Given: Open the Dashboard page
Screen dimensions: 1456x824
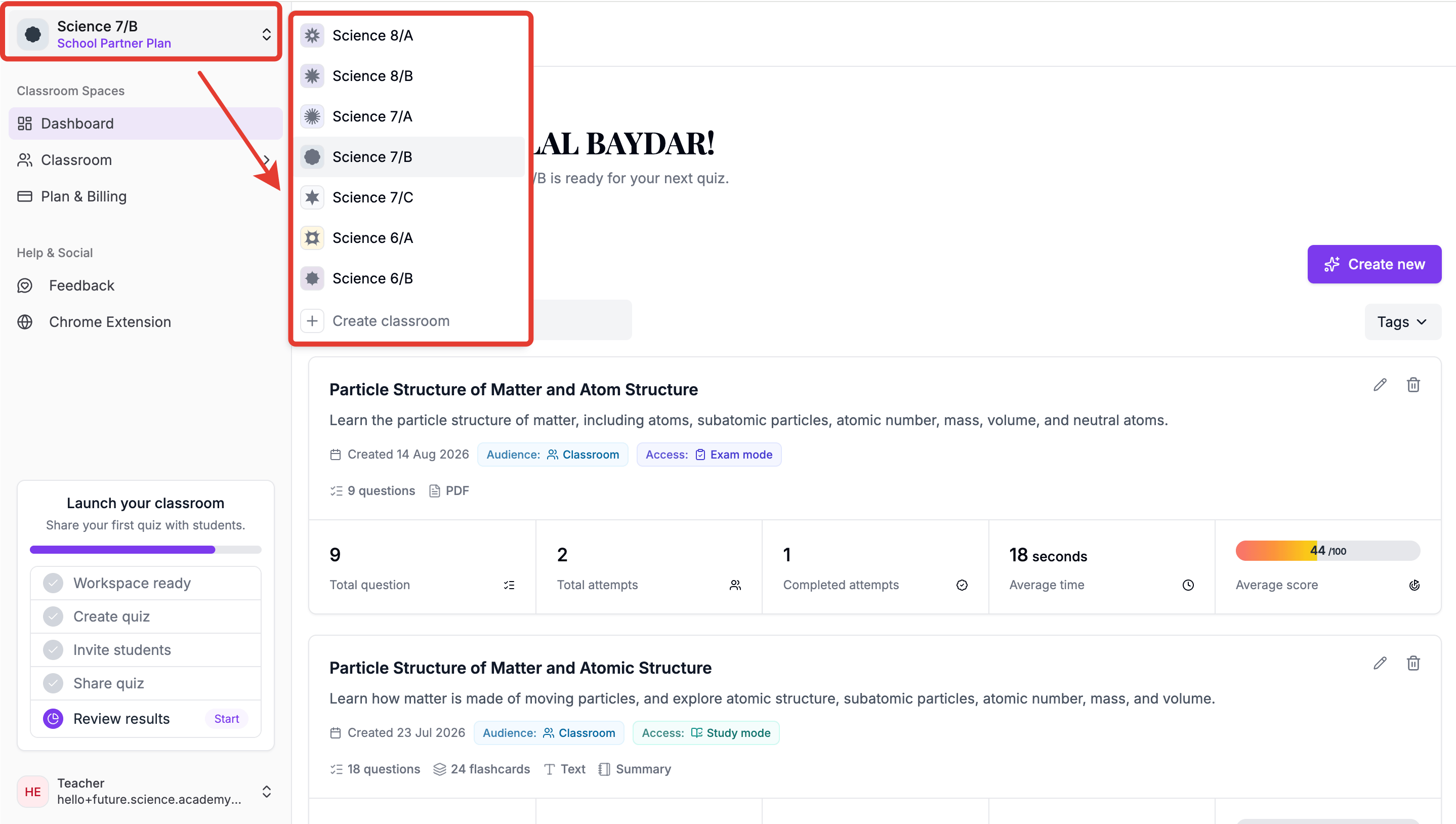Looking at the screenshot, I should (x=145, y=123).
